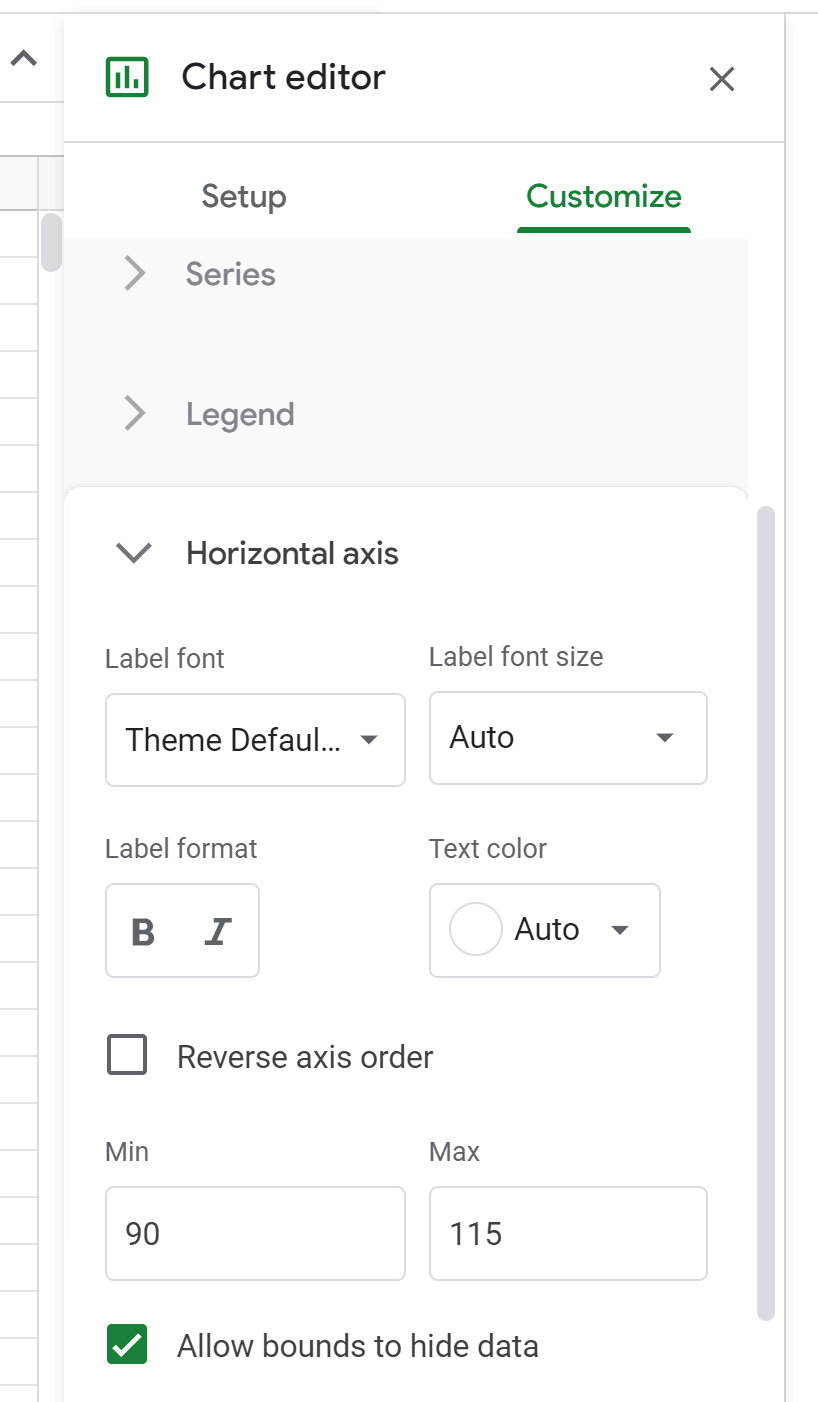Open the Label font dropdown
This screenshot has width=818, height=1402.
coord(255,740)
